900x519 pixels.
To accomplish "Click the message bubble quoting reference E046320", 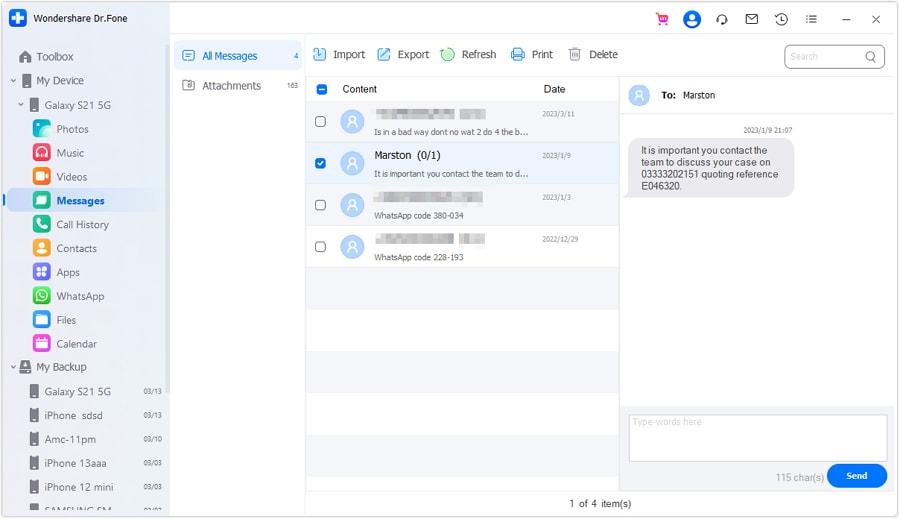I will coord(709,168).
